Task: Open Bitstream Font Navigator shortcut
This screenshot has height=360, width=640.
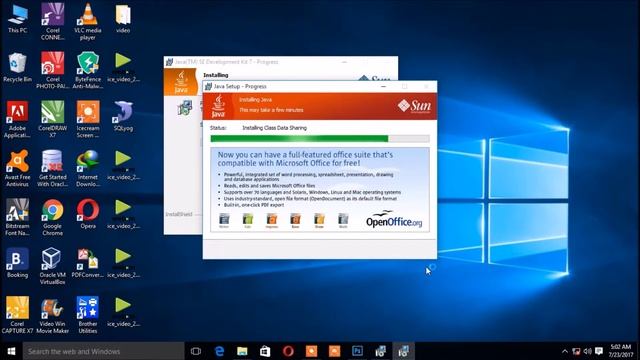Action: coord(17,217)
